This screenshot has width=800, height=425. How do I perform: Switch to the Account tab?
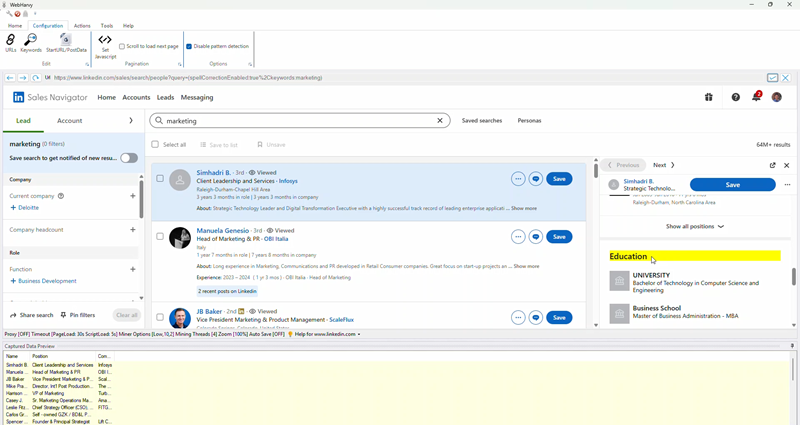click(x=69, y=121)
